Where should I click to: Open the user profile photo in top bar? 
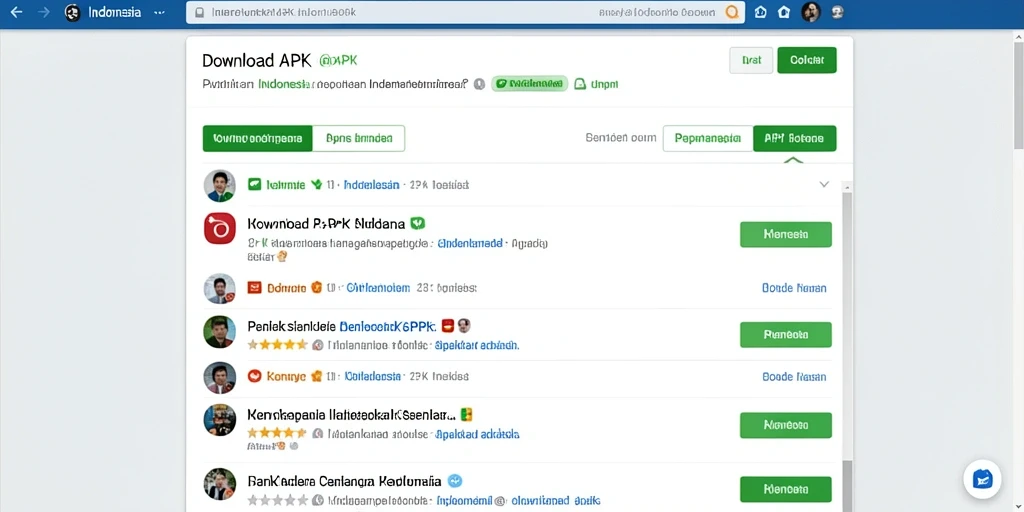[810, 12]
